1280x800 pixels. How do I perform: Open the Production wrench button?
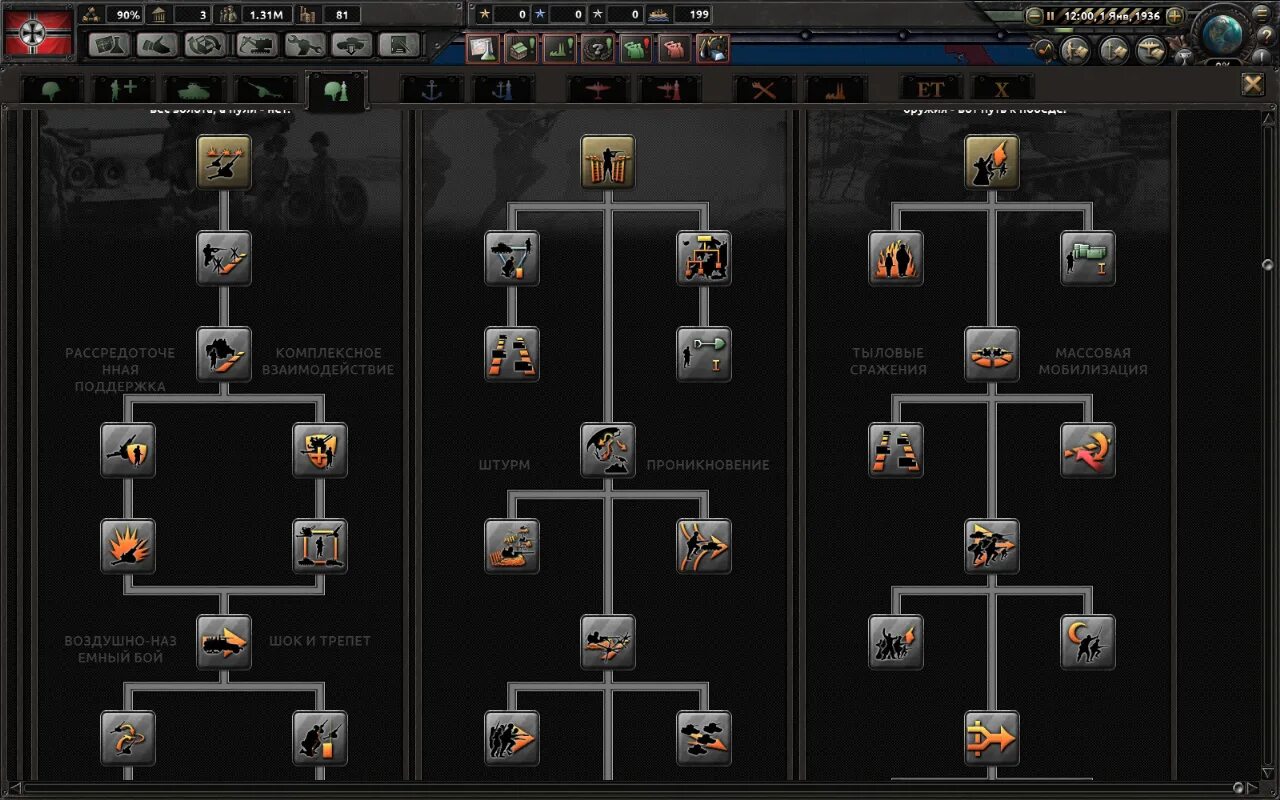pyautogui.click(x=304, y=45)
